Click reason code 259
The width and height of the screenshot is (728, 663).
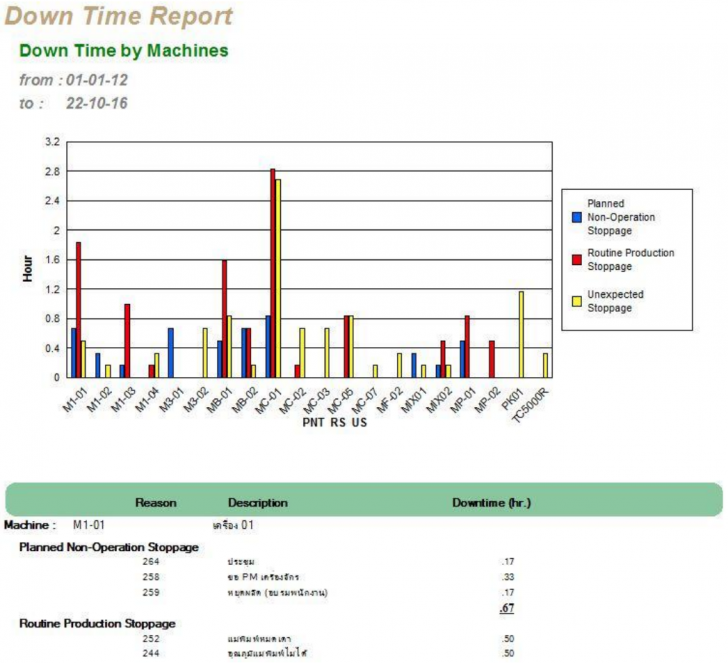coord(151,592)
